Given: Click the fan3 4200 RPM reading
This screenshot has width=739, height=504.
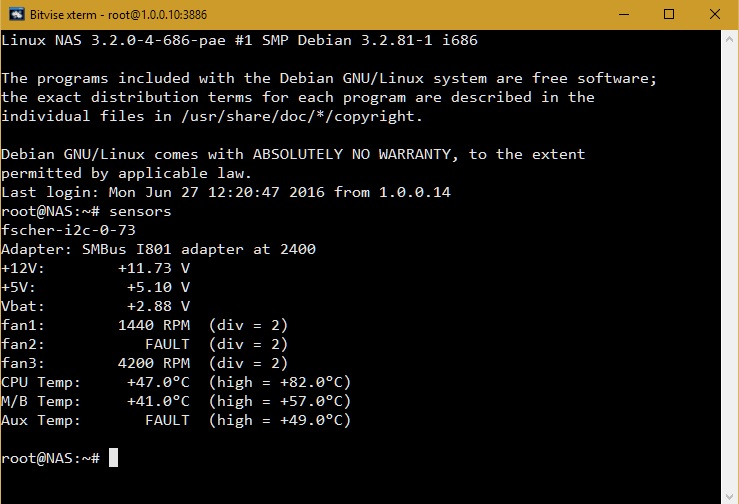Looking at the screenshot, I should [153, 363].
